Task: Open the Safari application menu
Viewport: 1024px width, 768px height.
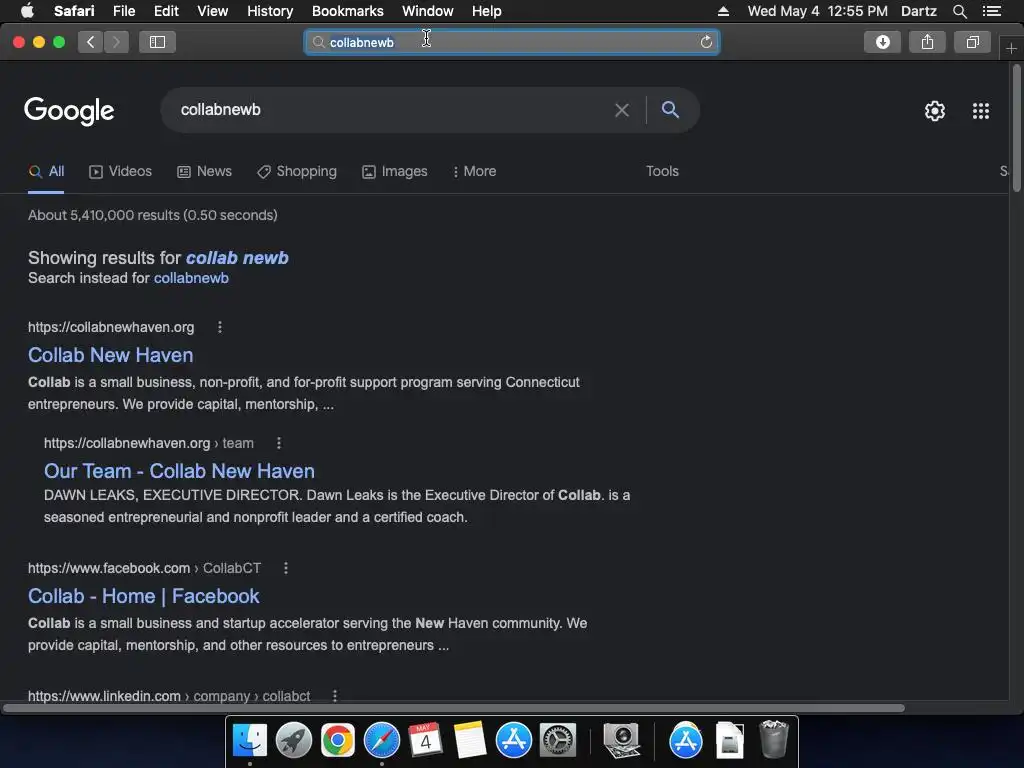Action: click(74, 11)
